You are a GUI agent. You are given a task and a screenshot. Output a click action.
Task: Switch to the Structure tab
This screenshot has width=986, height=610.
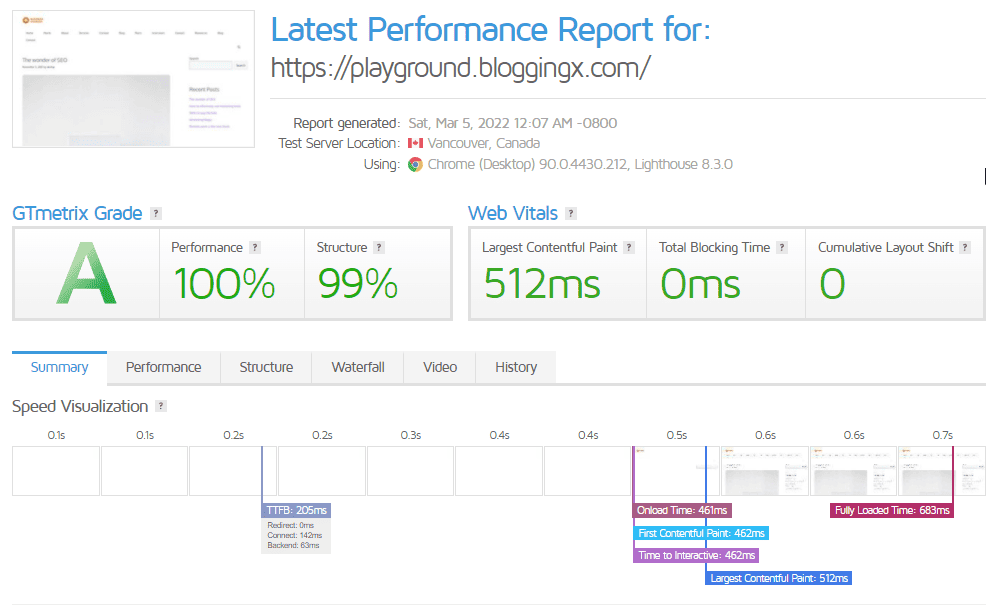(266, 367)
